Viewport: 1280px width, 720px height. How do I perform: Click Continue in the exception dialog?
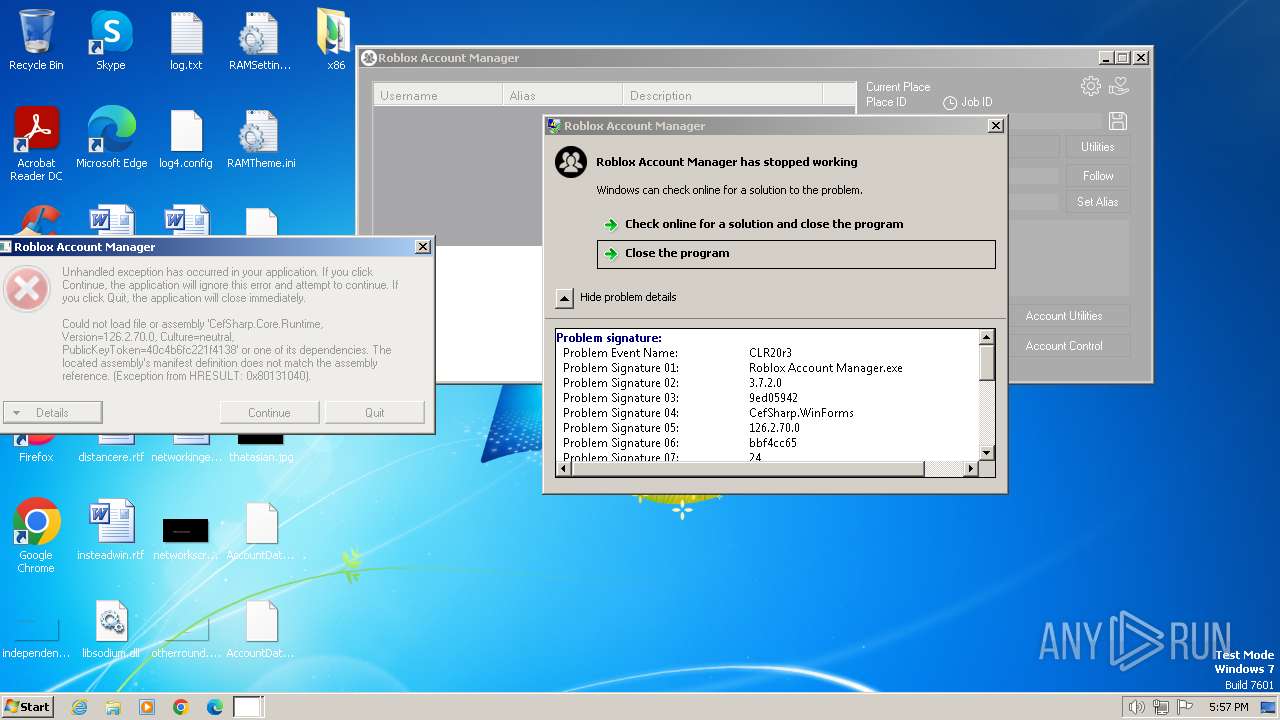269,412
